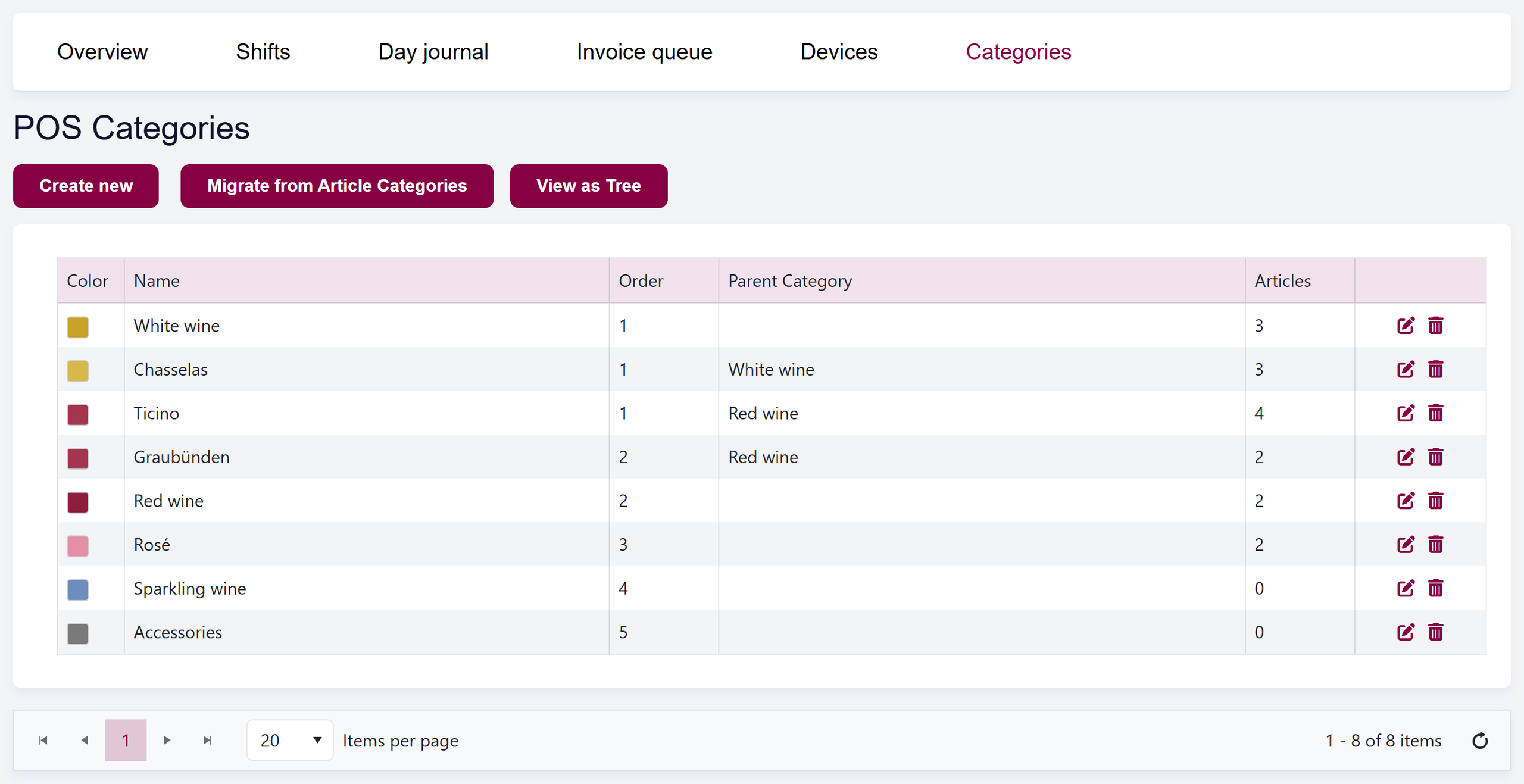Delete the Ticino category
1524x784 pixels.
coord(1436,413)
